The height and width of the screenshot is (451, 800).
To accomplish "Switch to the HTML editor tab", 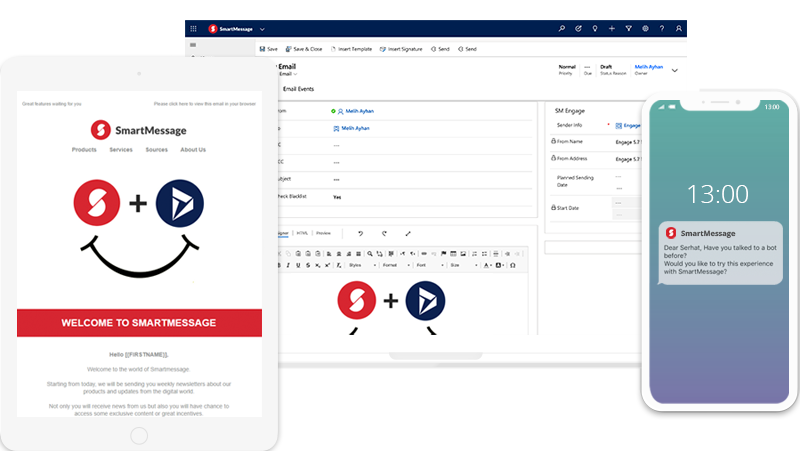I will pyautogui.click(x=302, y=233).
